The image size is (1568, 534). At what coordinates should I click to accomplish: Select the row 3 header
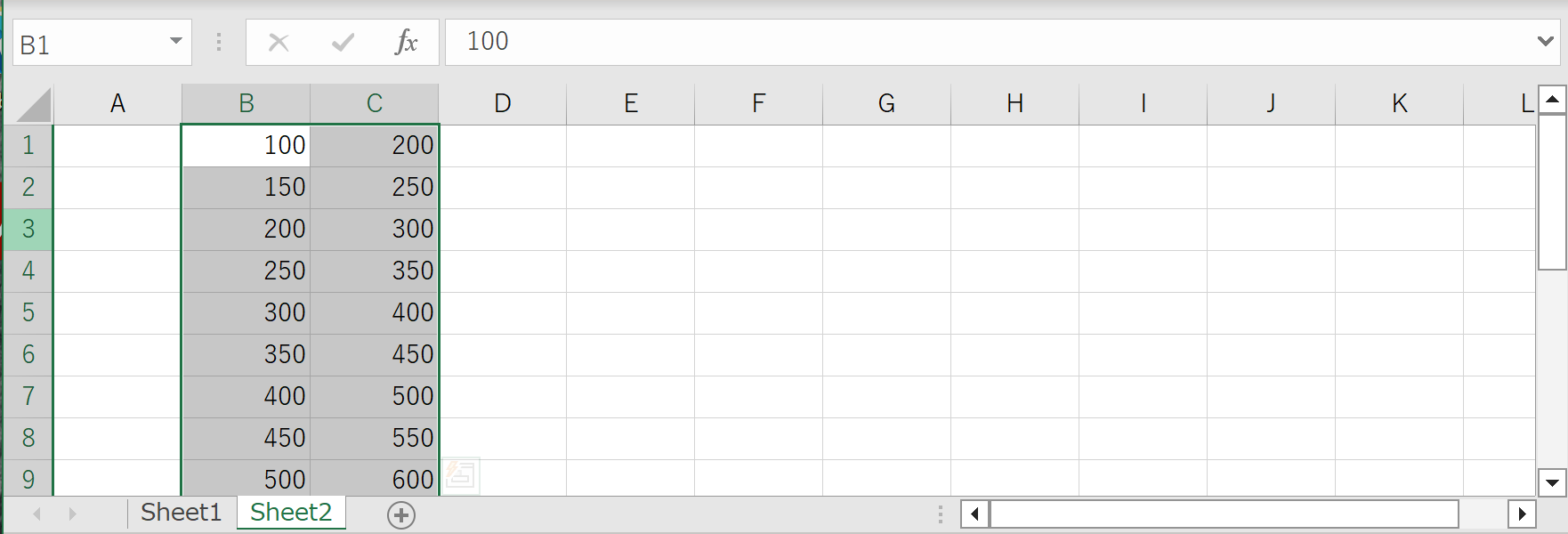tap(28, 230)
